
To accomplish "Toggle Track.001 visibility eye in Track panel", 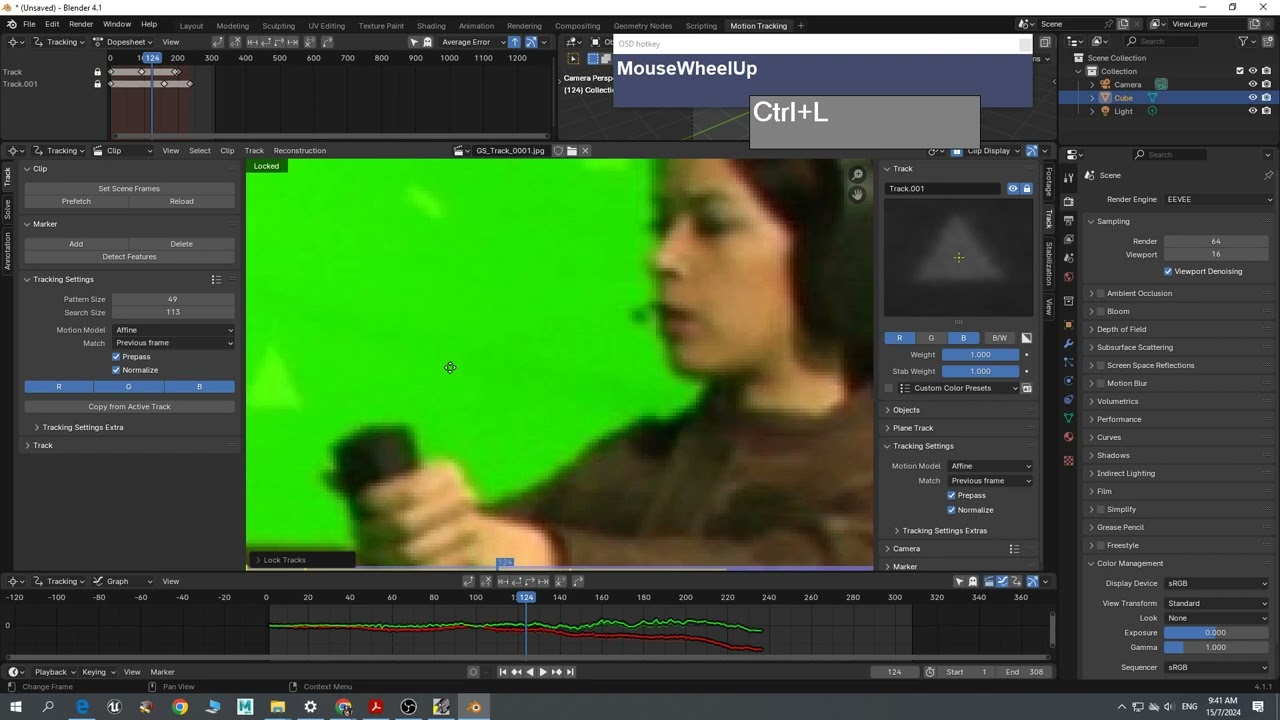I will pyautogui.click(x=1013, y=188).
